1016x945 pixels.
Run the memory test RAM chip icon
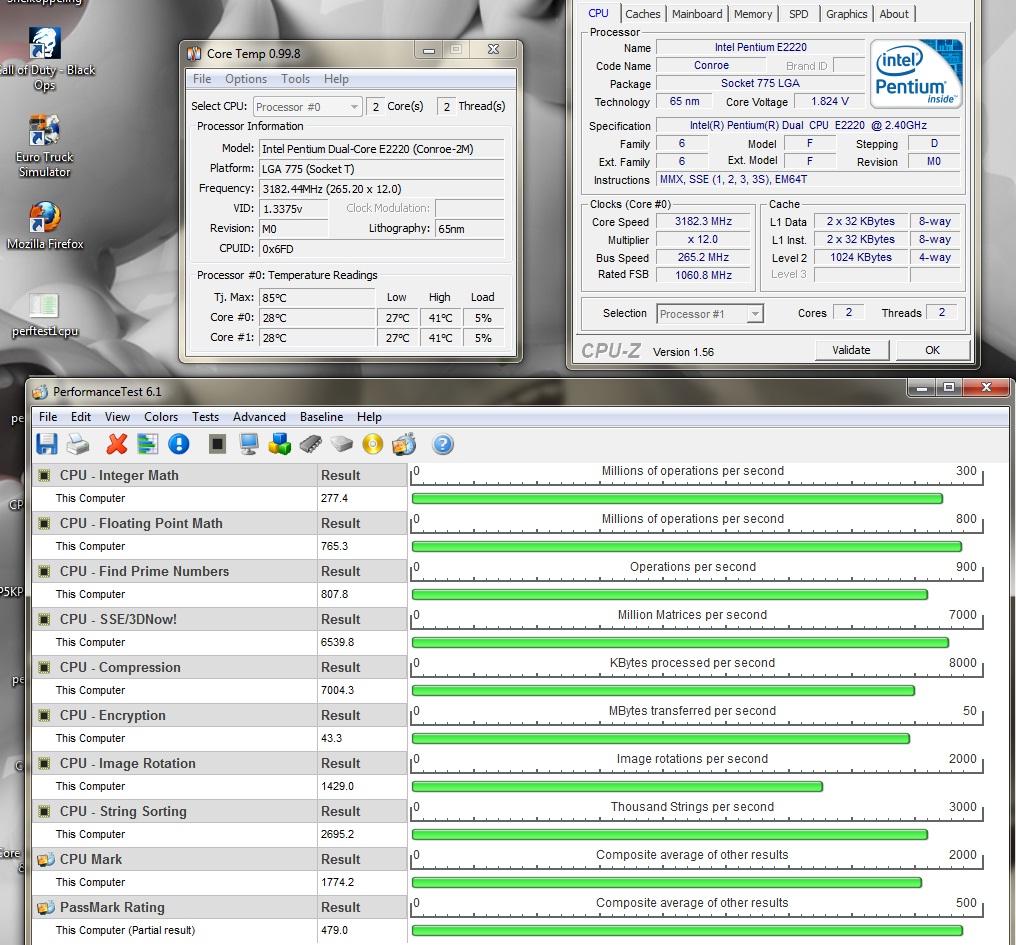click(311, 445)
